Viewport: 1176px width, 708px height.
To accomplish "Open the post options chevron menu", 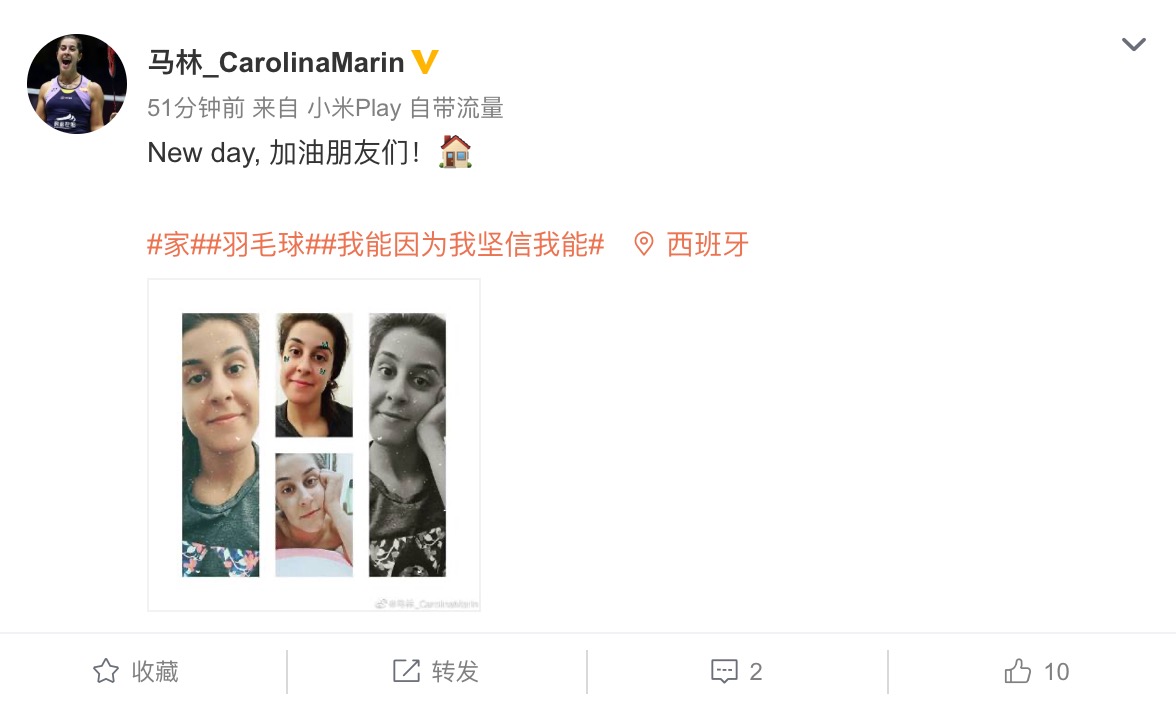I will click(x=1133, y=44).
